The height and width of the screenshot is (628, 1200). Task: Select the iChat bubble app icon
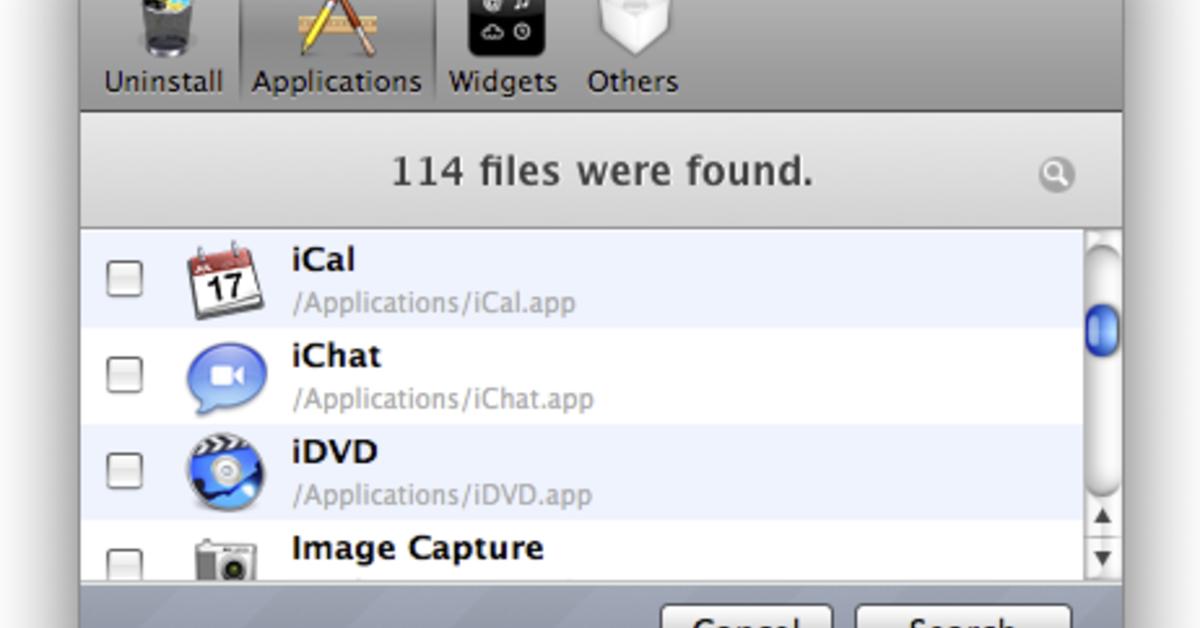point(227,378)
